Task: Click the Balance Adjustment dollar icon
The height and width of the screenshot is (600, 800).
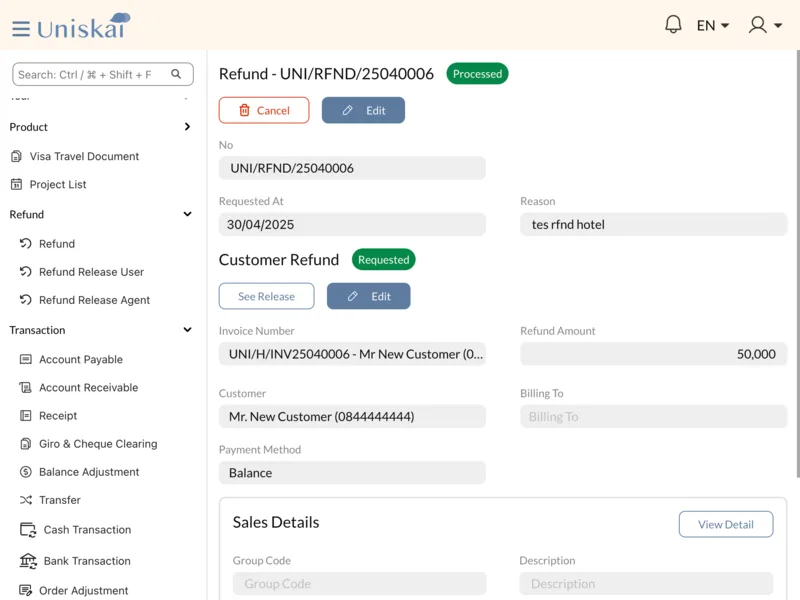Action: 26,472
